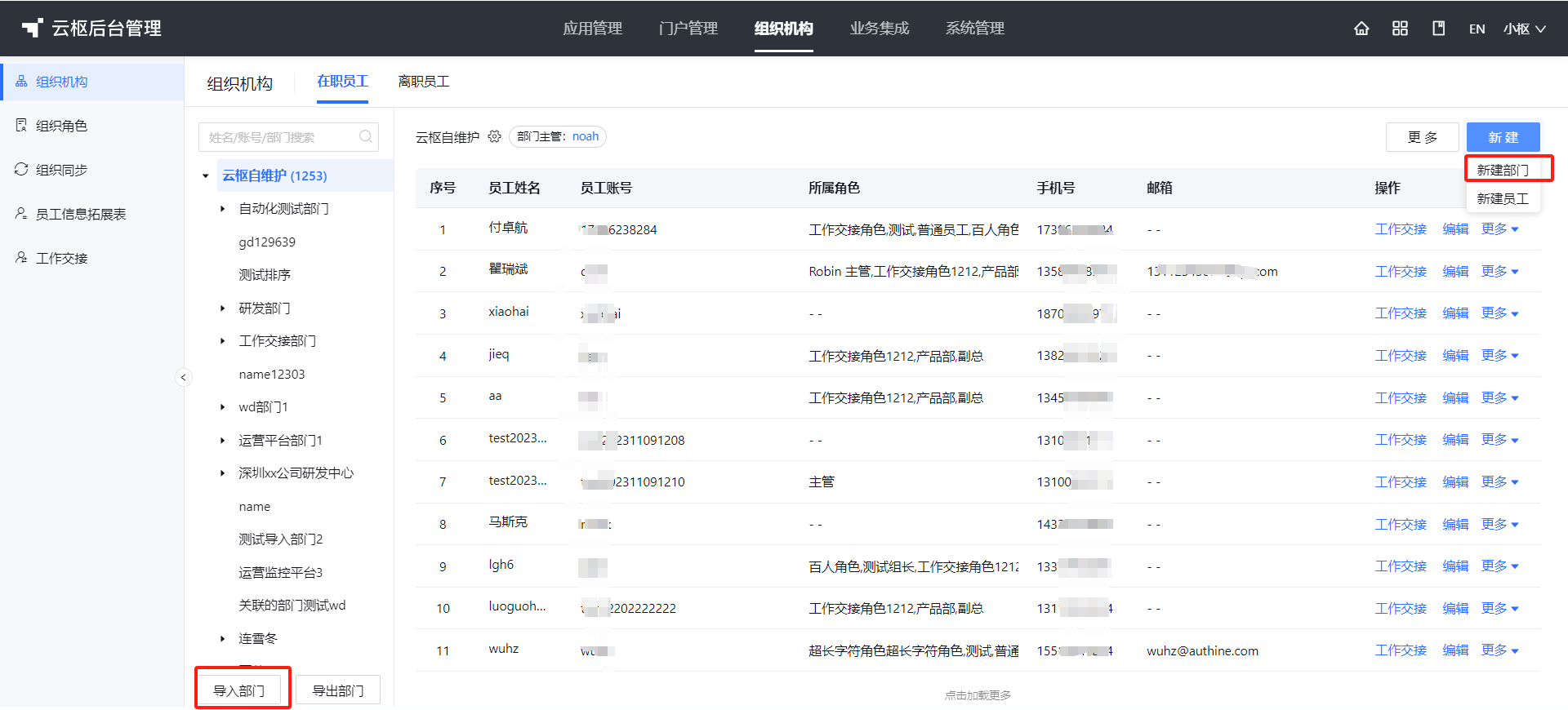Click the noah department manager link
This screenshot has height=710, width=1568.
coord(586,136)
